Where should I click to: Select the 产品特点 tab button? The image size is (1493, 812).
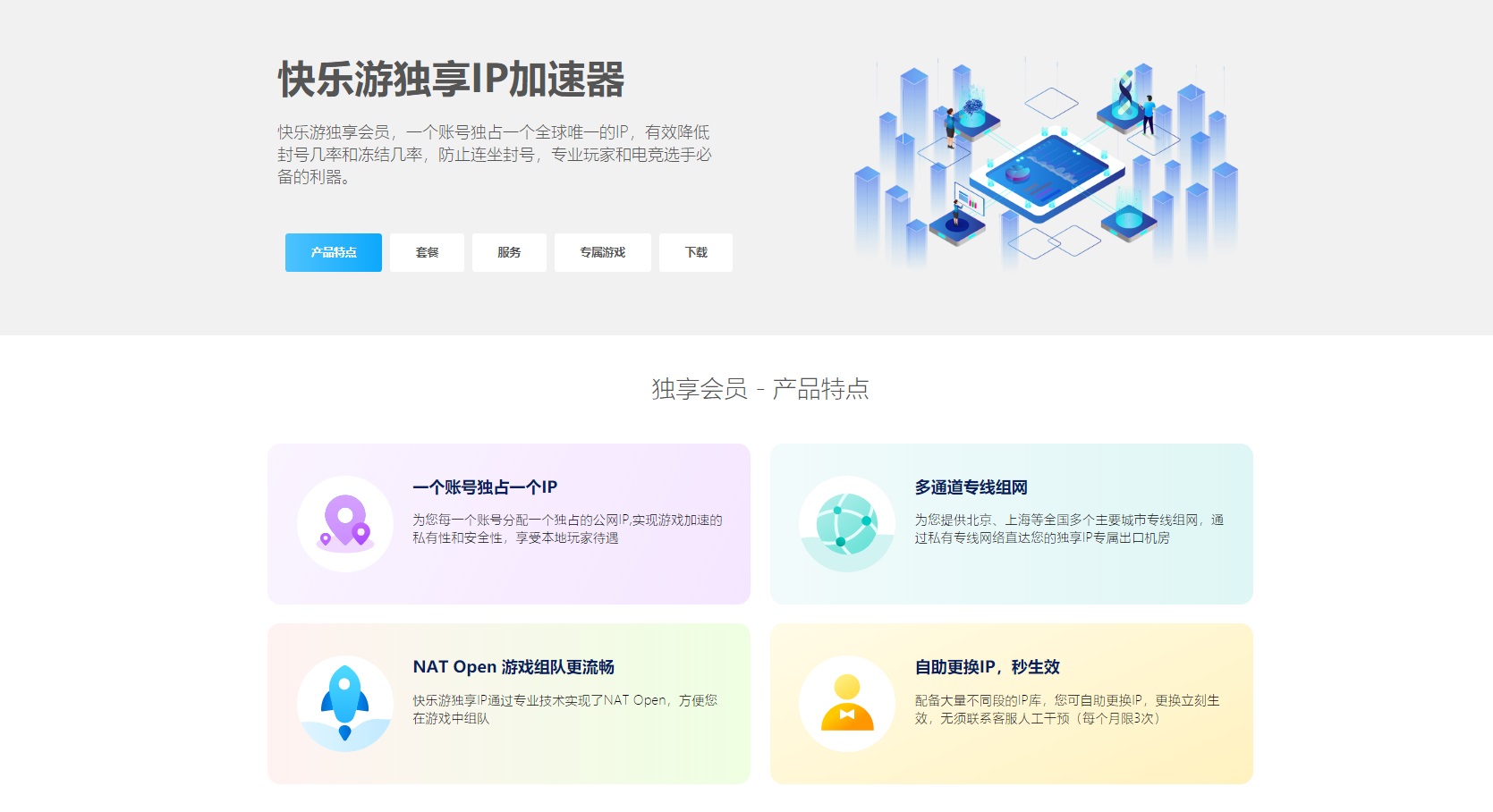point(334,252)
